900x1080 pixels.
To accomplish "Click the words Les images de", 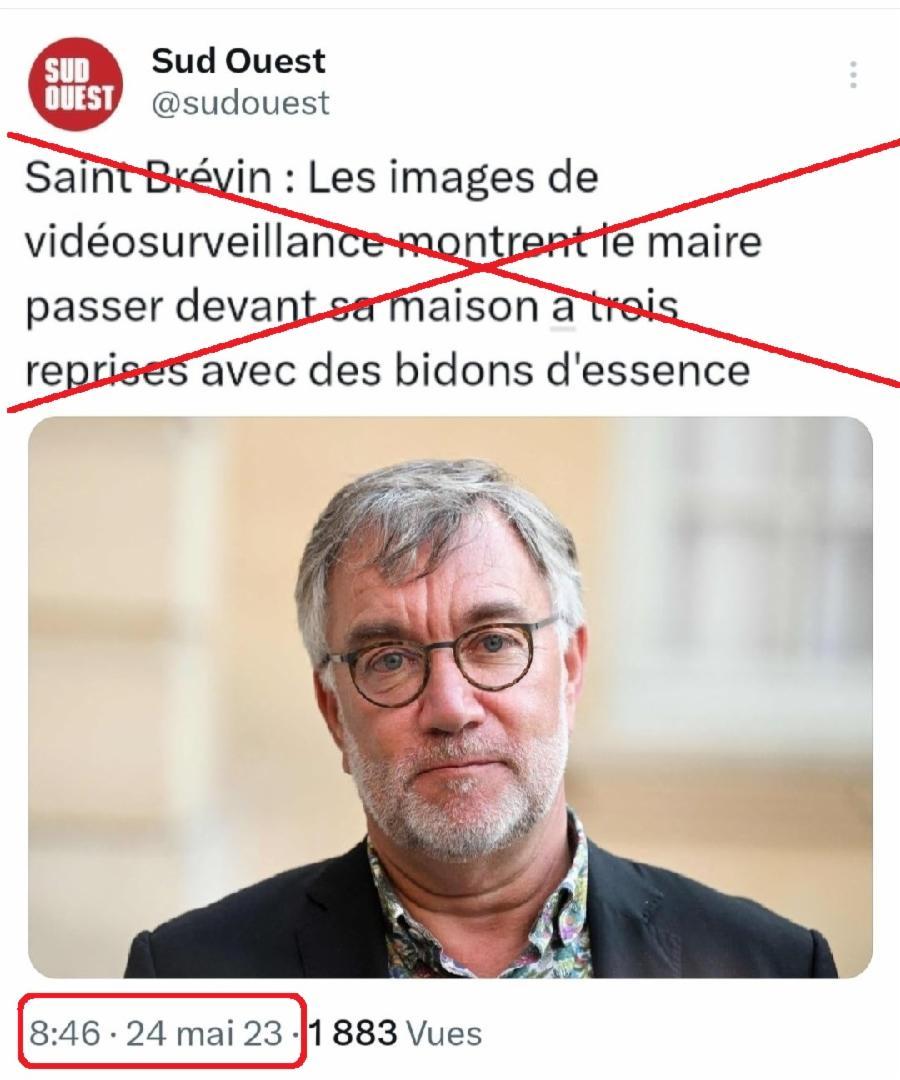I will click(452, 178).
